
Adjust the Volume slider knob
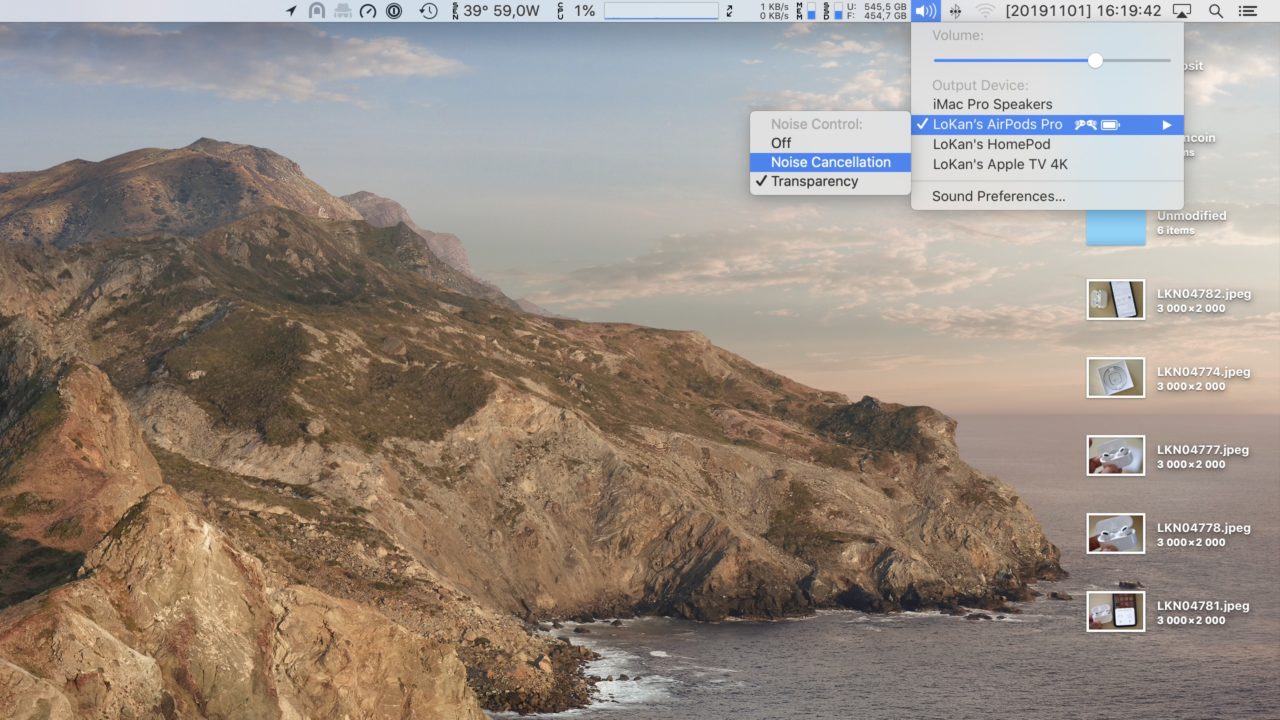click(1095, 60)
